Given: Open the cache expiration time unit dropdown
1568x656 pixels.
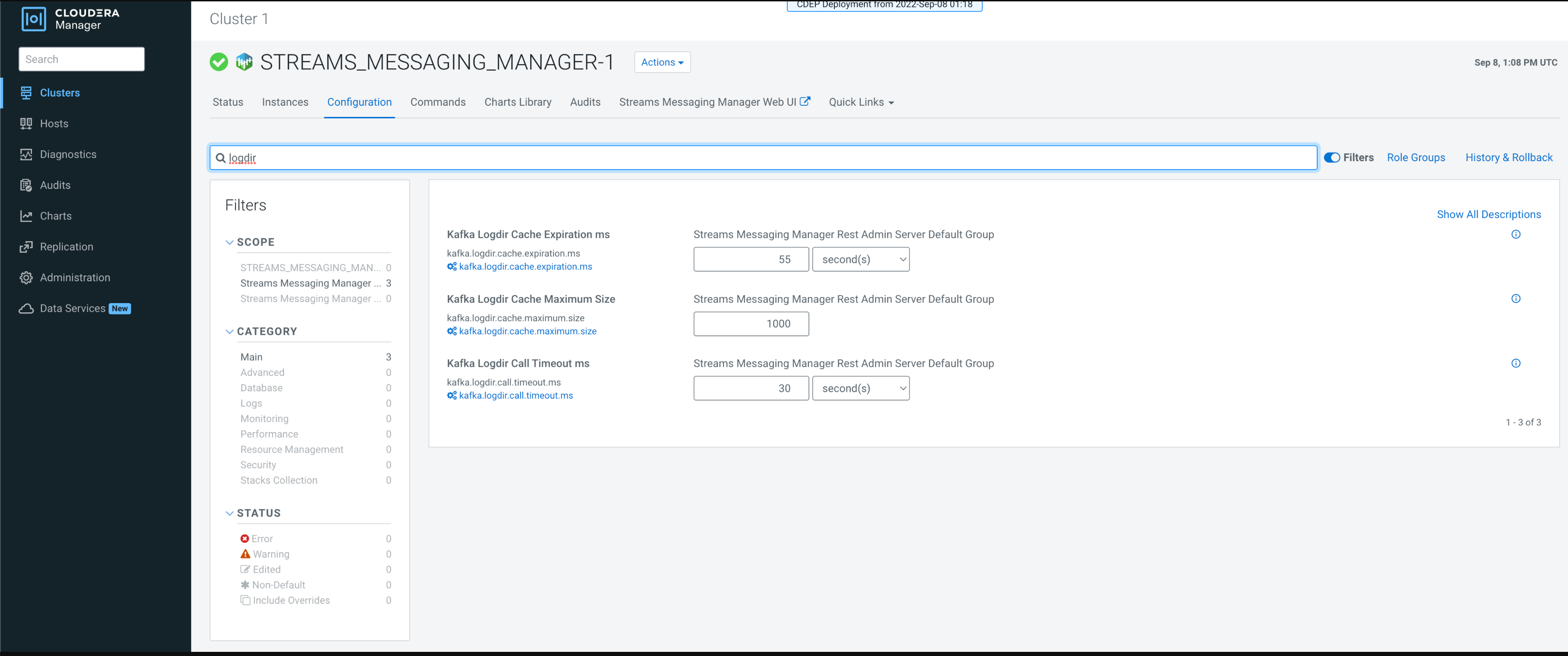Looking at the screenshot, I should (860, 259).
